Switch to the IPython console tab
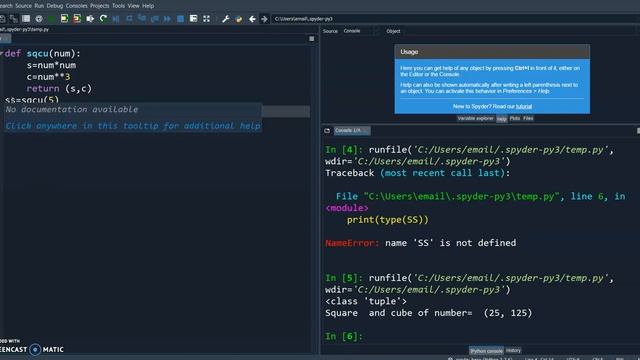The height and width of the screenshot is (360, 640). tap(486, 351)
